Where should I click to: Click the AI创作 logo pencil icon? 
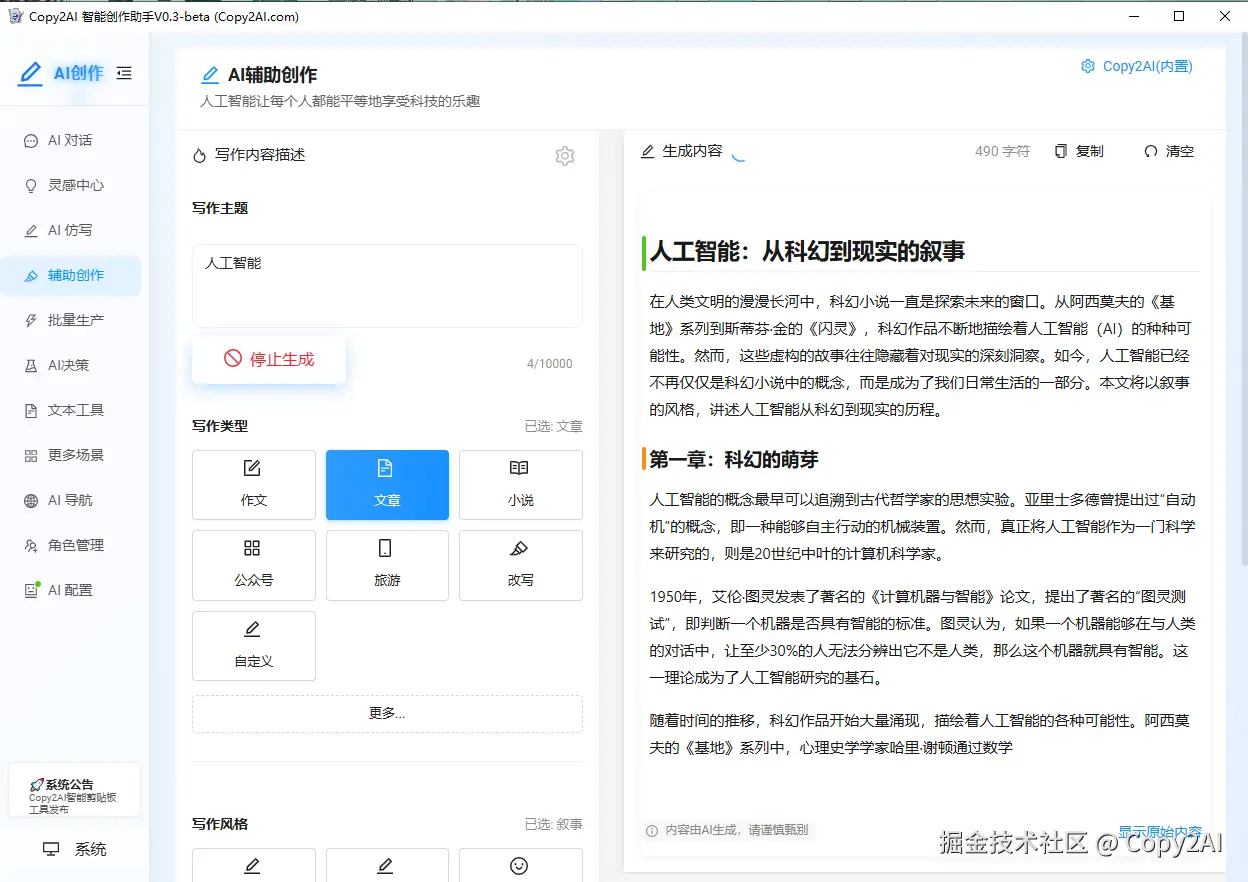tap(31, 73)
